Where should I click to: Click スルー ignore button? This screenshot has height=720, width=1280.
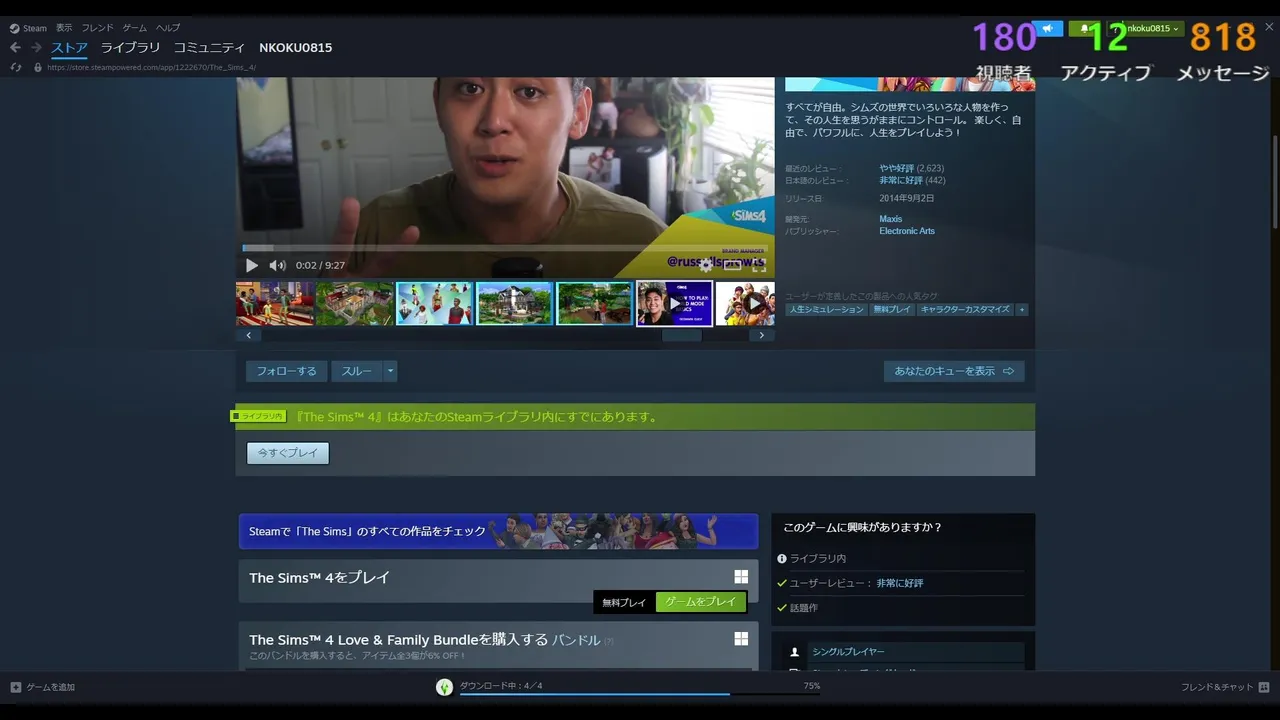[x=357, y=371]
